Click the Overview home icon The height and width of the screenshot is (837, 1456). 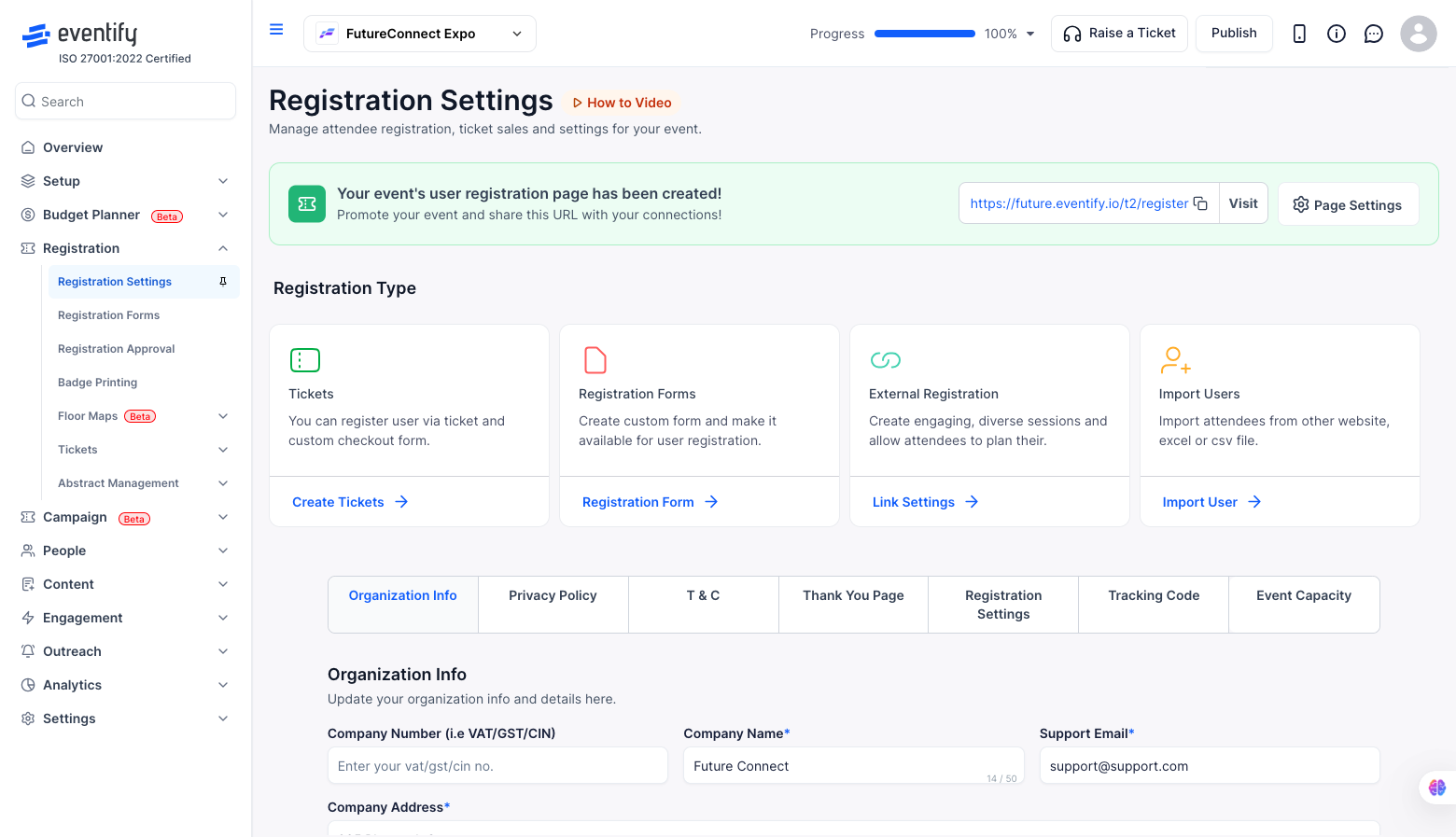click(x=28, y=147)
